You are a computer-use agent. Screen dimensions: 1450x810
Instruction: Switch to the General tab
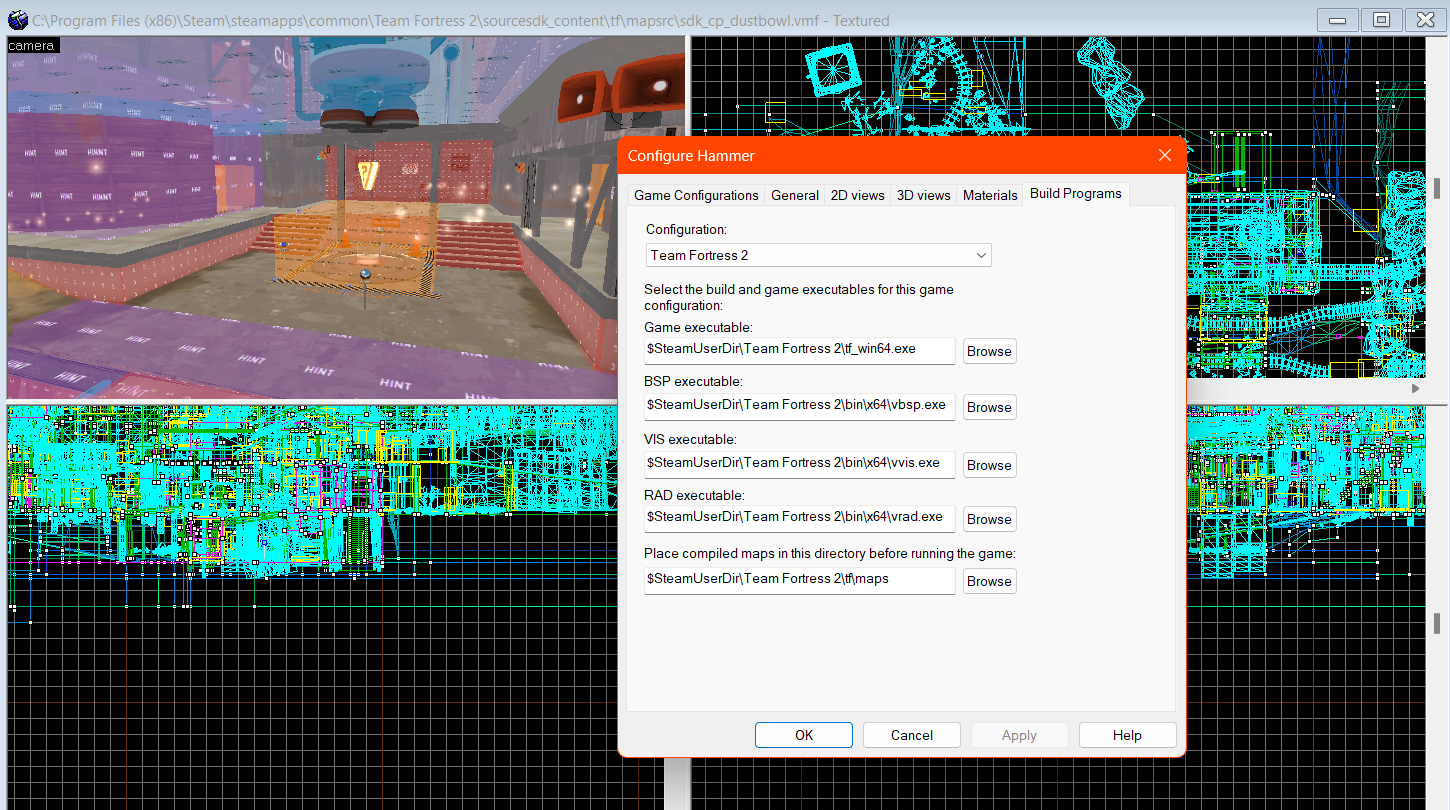pyautogui.click(x=795, y=195)
